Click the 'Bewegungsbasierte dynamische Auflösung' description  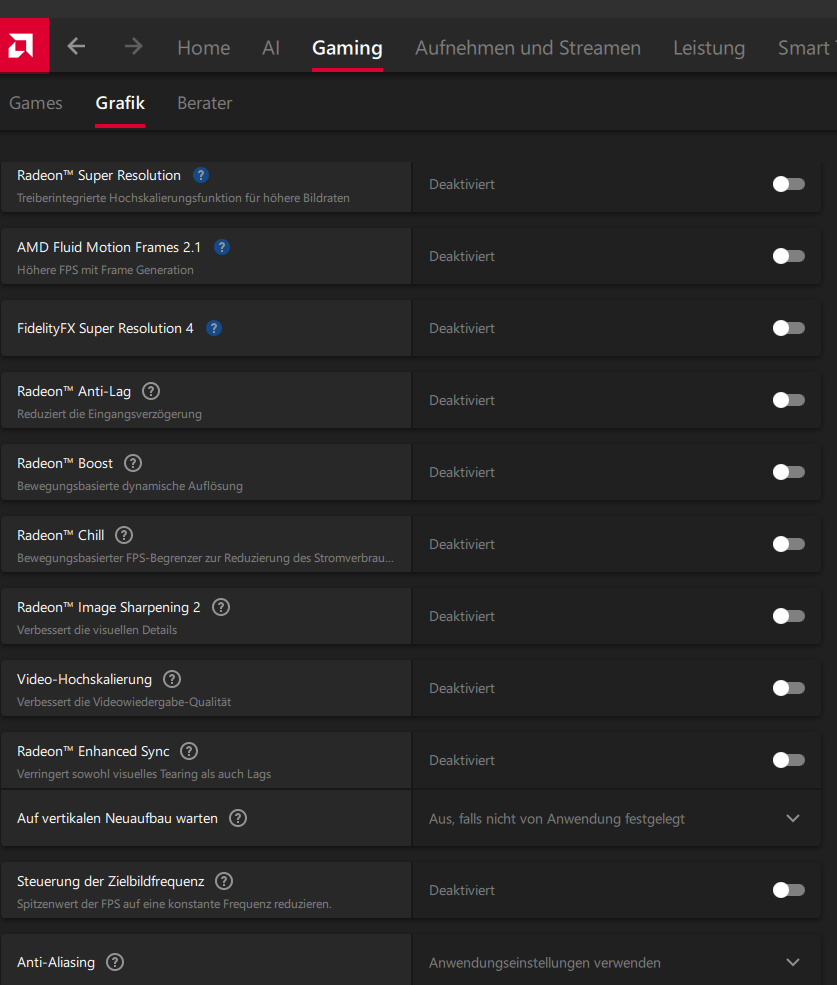129,486
